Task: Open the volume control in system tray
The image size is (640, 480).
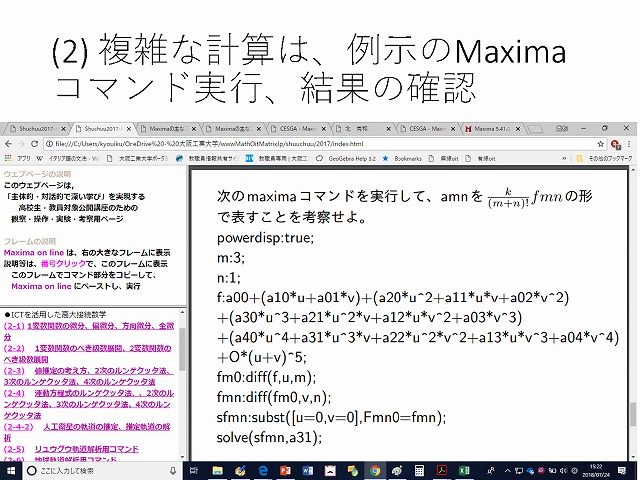Action: pos(564,471)
